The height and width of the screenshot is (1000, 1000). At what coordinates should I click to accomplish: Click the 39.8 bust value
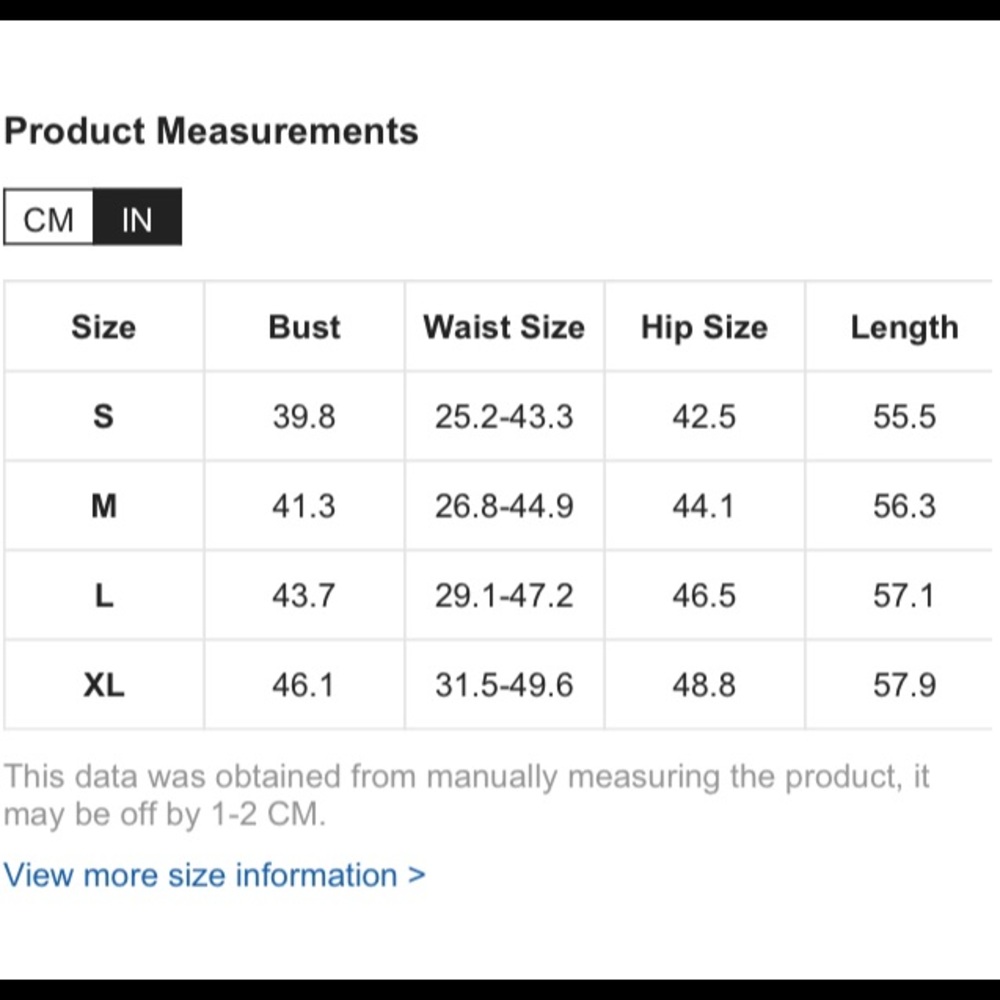[x=304, y=416]
